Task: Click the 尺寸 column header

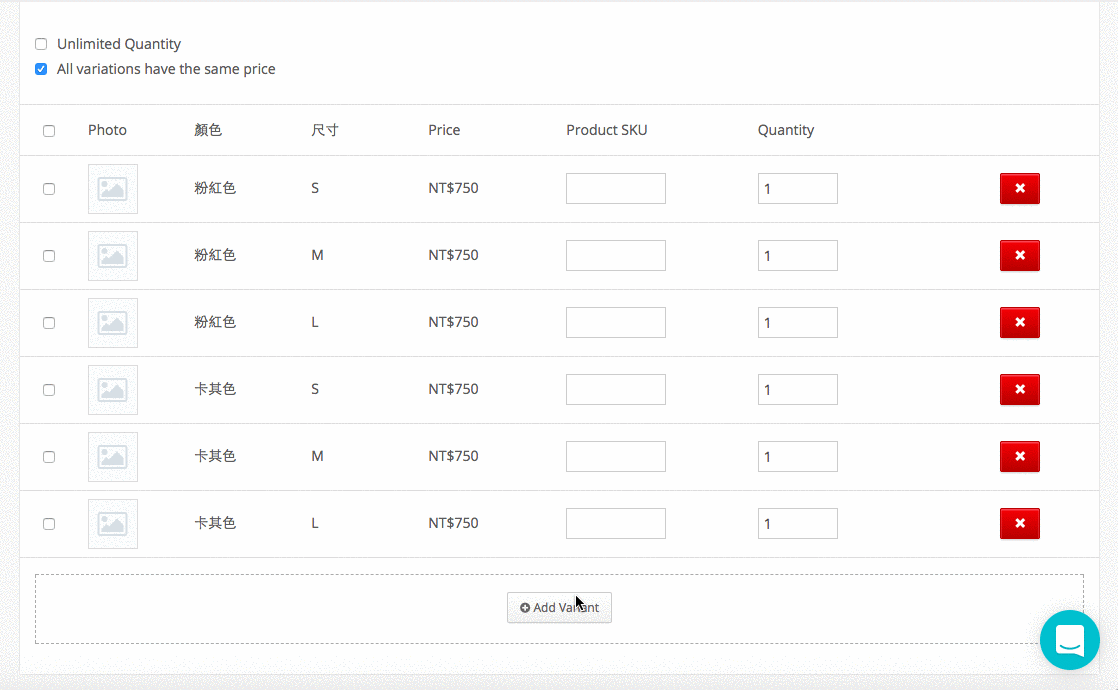Action: [x=325, y=130]
